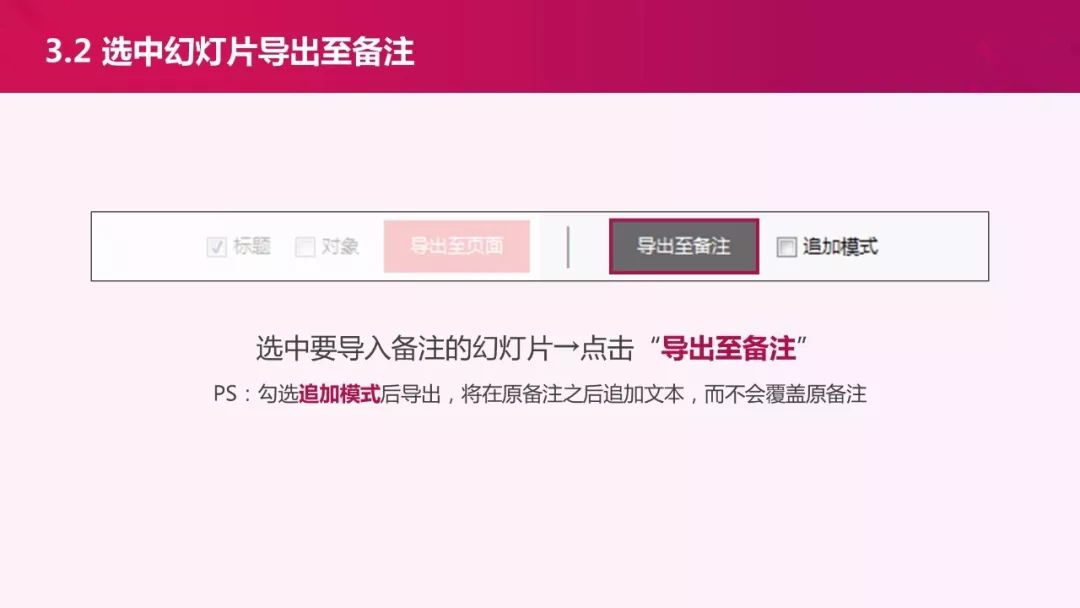Screen dimensions: 1080x608
Task: Click the bold 导出至备注 text in the instruction
Action: (x=728, y=348)
